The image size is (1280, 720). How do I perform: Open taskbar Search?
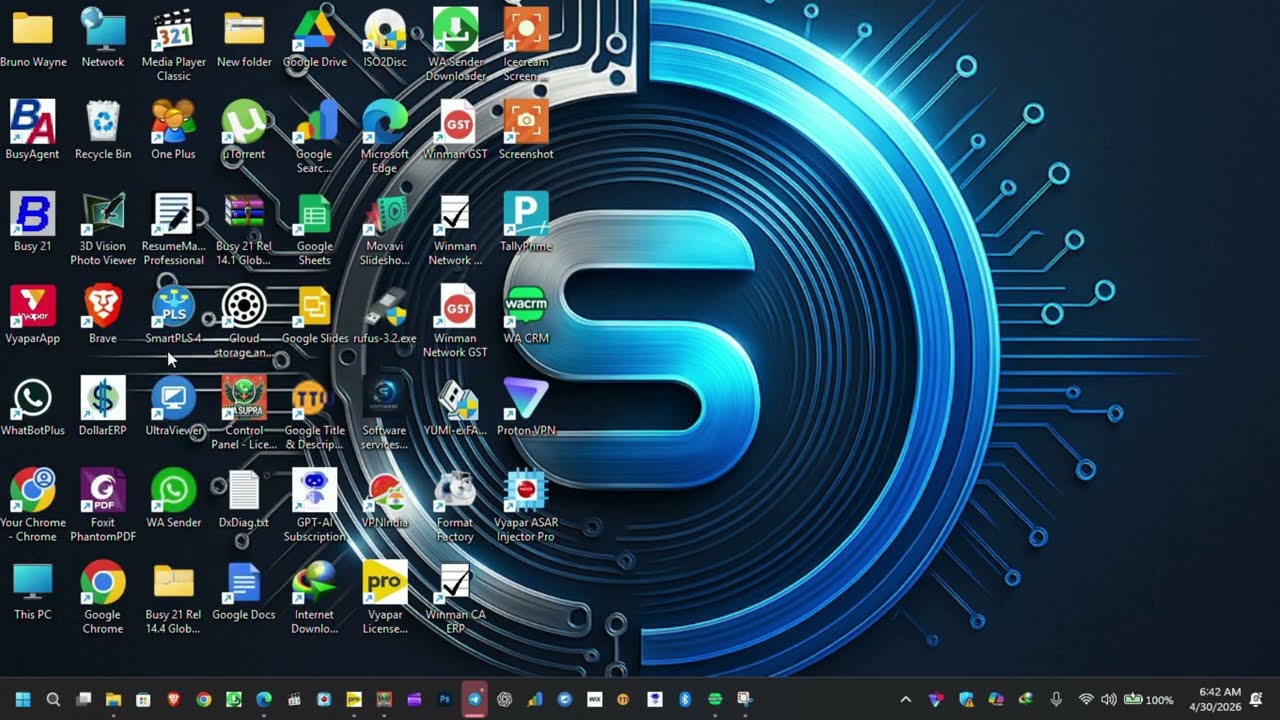click(x=53, y=699)
